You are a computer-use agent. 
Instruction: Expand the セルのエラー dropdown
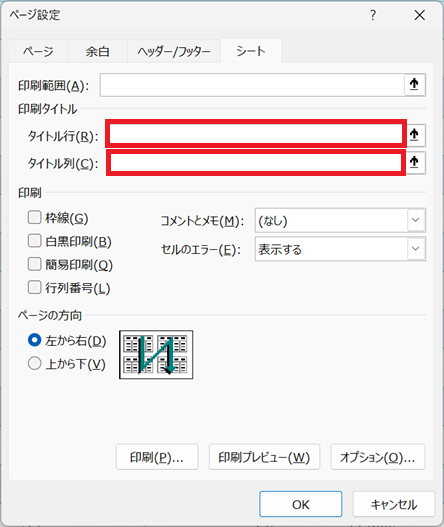click(x=340, y=249)
